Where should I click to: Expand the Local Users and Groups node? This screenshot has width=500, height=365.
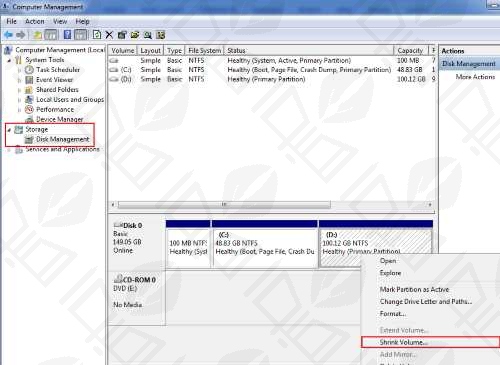pyautogui.click(x=20, y=100)
